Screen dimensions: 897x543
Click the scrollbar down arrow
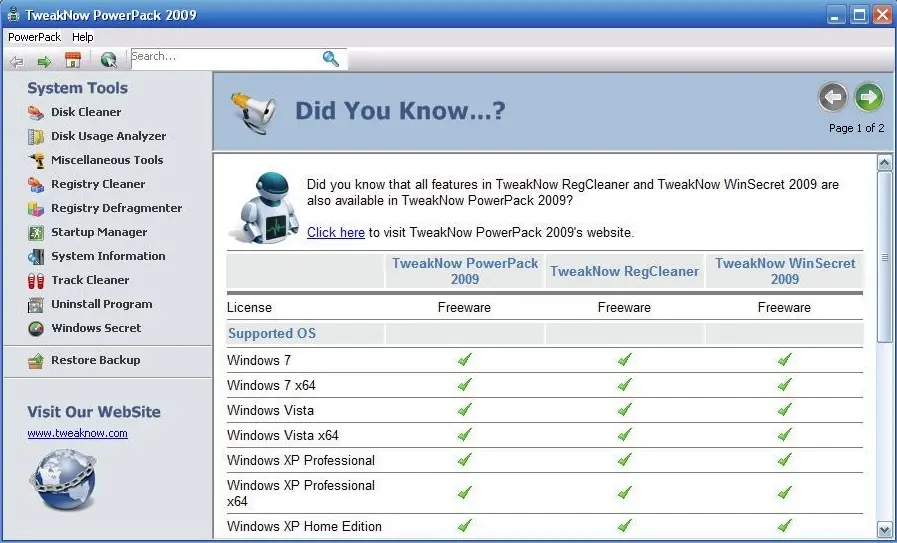[x=884, y=529]
